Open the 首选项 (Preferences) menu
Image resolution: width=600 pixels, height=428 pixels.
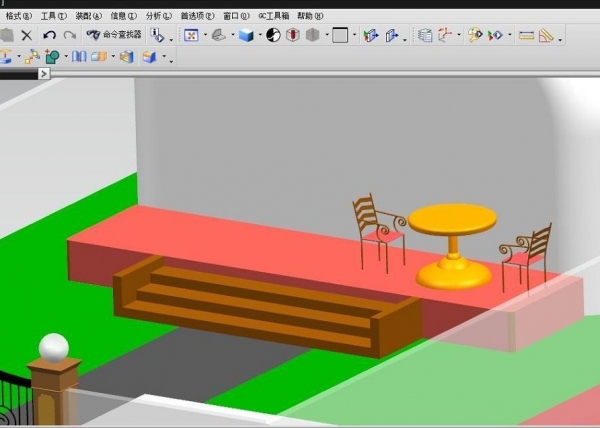point(196,16)
